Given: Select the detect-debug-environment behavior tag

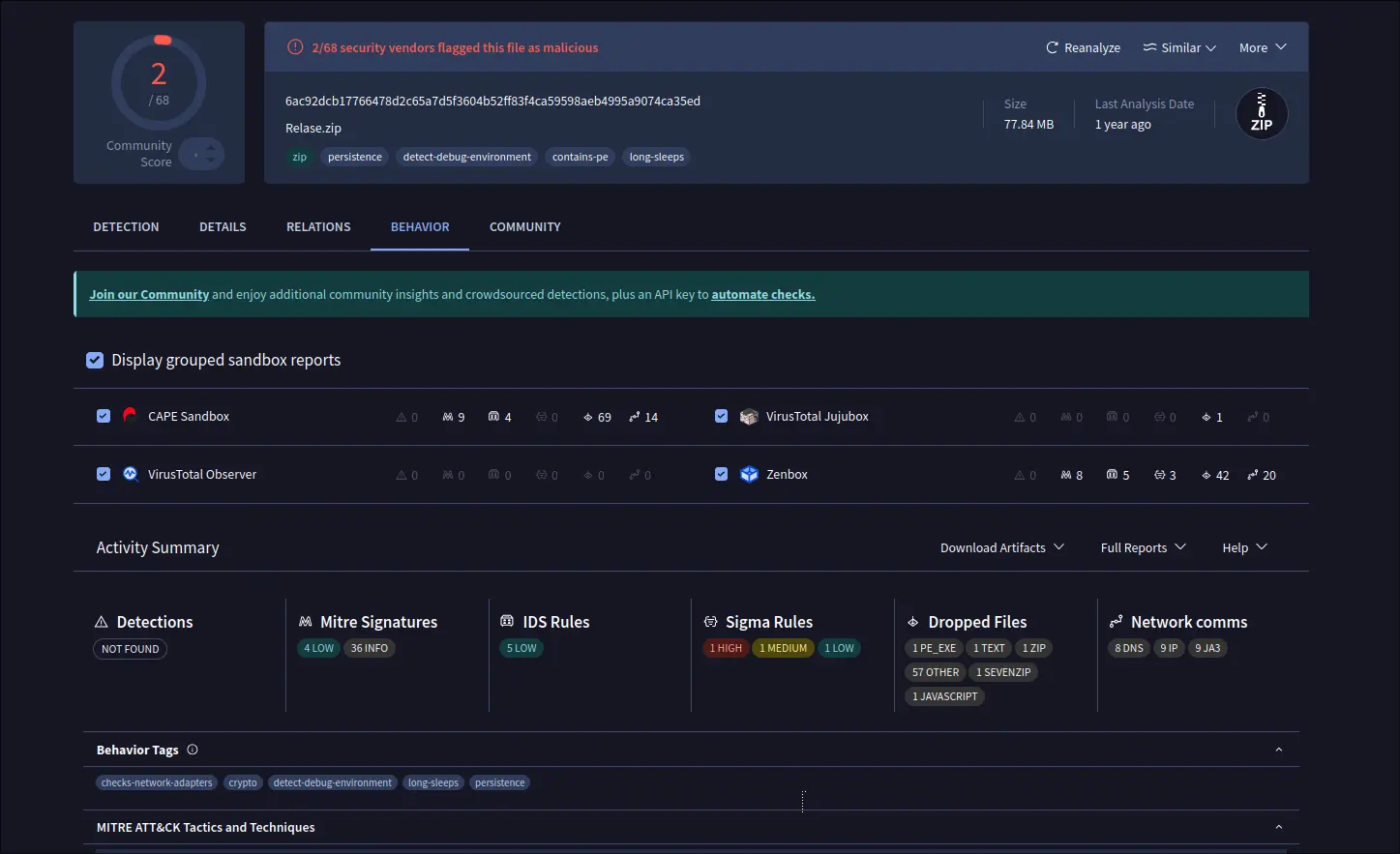Looking at the screenshot, I should (332, 782).
